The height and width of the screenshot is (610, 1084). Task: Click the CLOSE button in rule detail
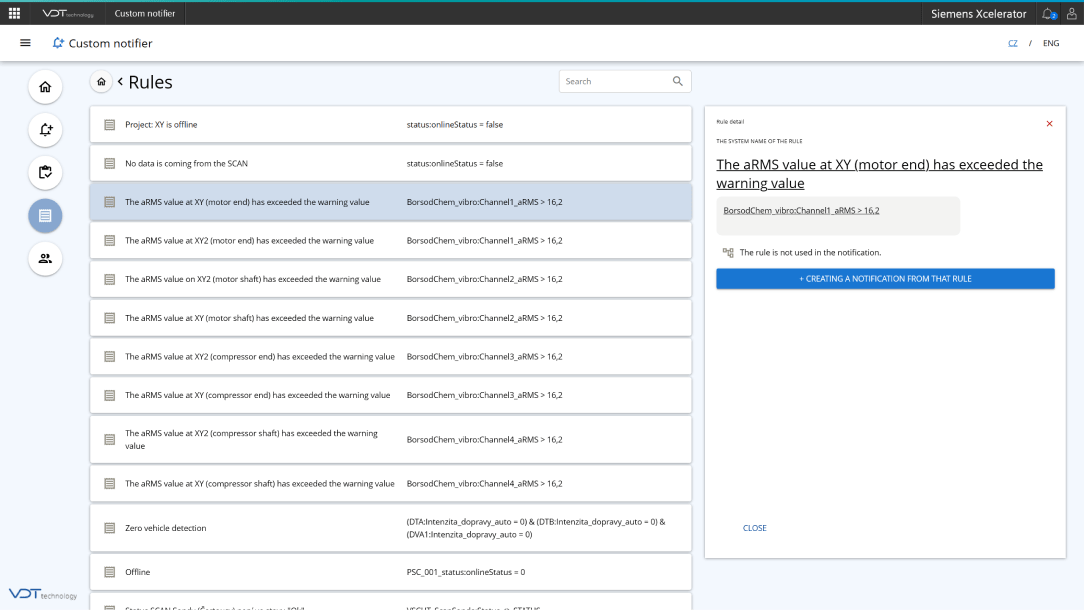pyautogui.click(x=755, y=528)
